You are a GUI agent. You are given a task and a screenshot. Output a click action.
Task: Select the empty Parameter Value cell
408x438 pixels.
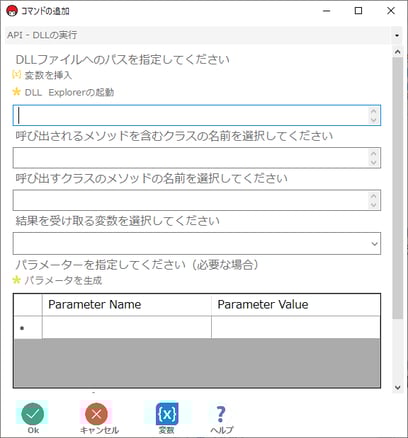pyautogui.click(x=296, y=327)
